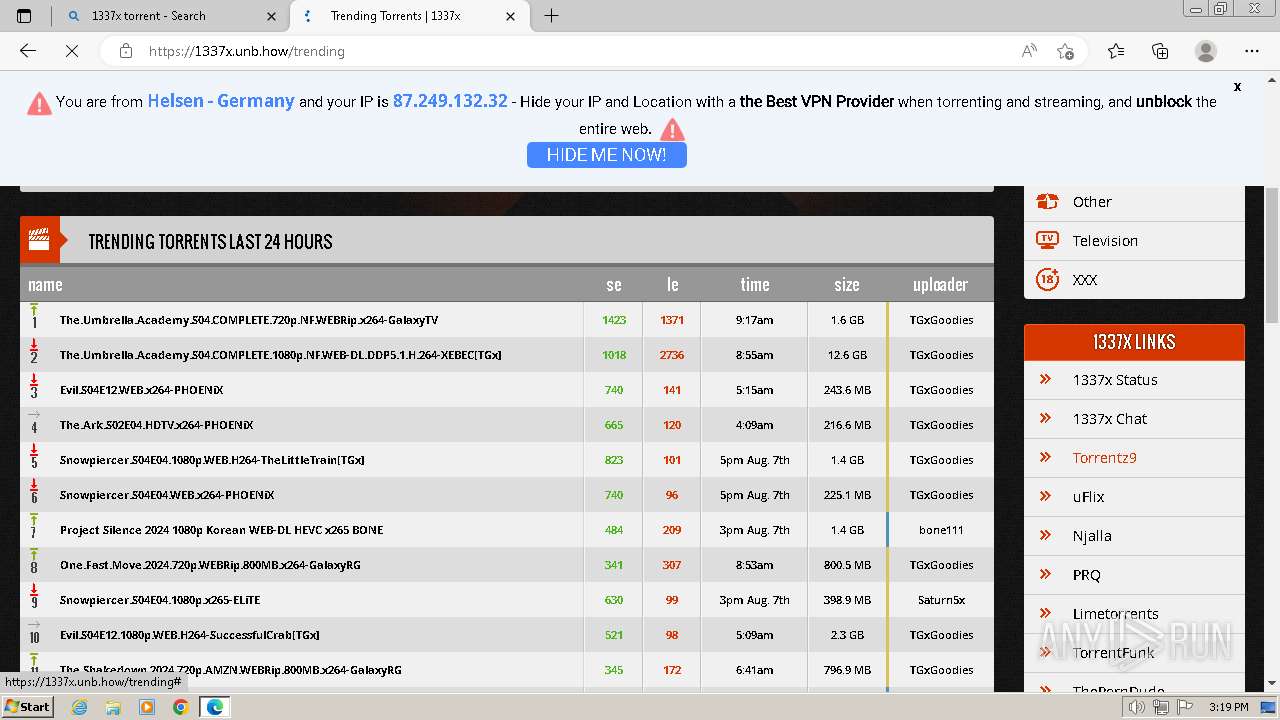1280x720 pixels.
Task: Open The.Ark.S02E04 HDTV torrent
Action: point(156,425)
